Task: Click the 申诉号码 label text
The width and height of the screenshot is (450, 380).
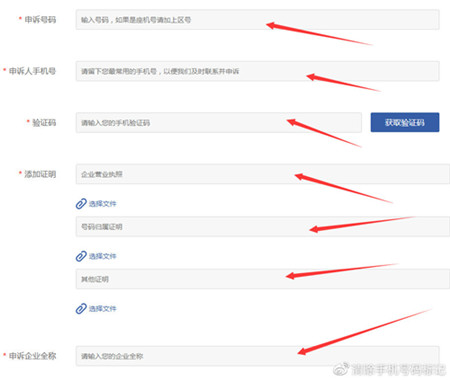Action: pyautogui.click(x=40, y=20)
